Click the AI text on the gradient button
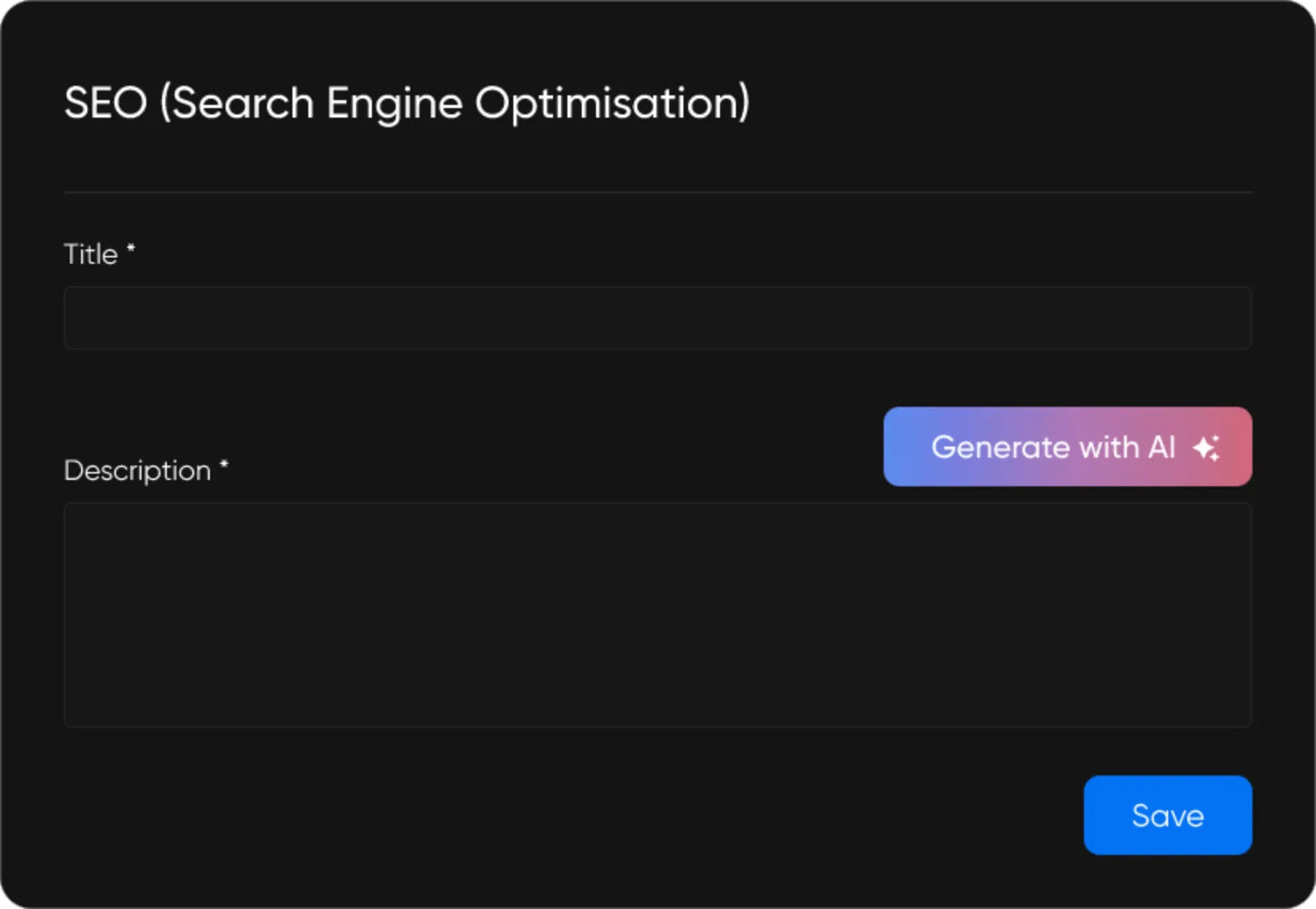Image resolution: width=1316 pixels, height=909 pixels. [1161, 447]
